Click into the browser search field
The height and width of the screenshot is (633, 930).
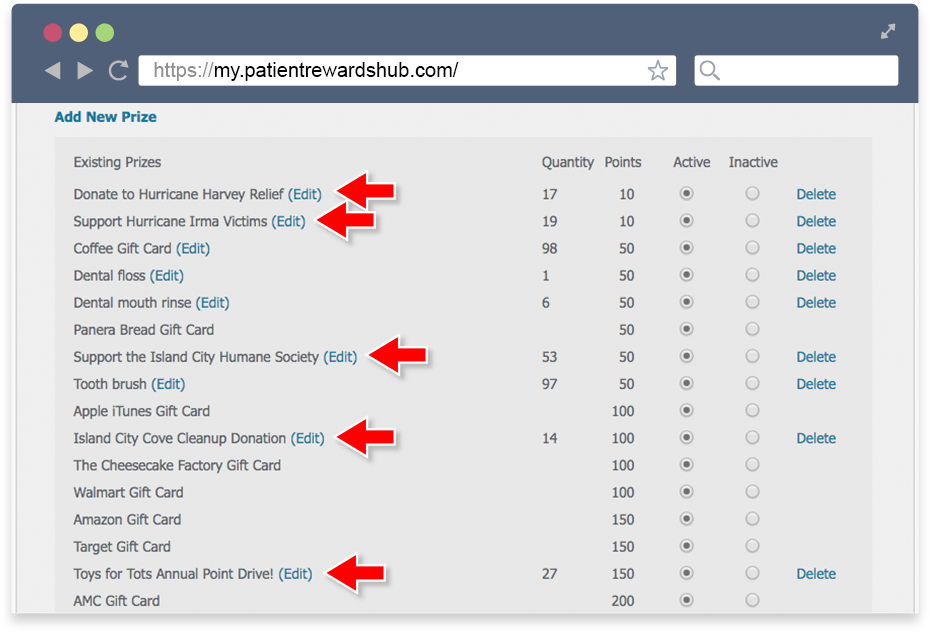pyautogui.click(x=796, y=71)
